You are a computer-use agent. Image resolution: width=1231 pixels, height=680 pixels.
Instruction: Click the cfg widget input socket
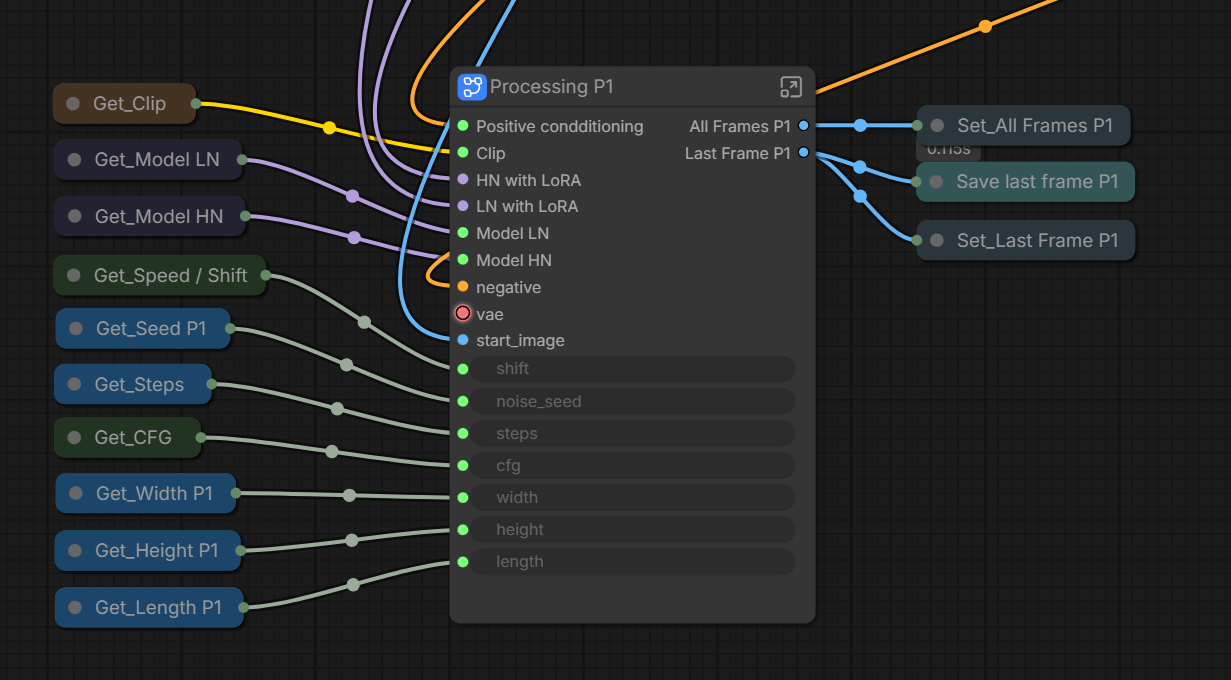[x=463, y=465]
